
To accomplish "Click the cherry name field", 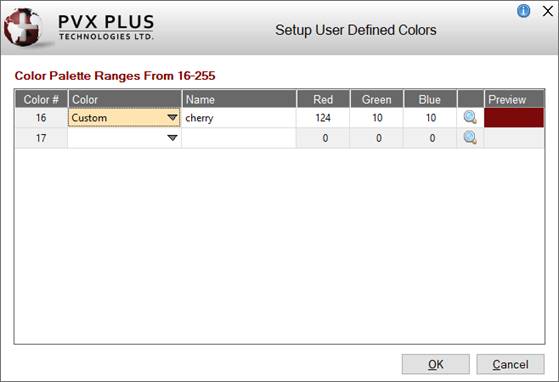I will coord(239,118).
